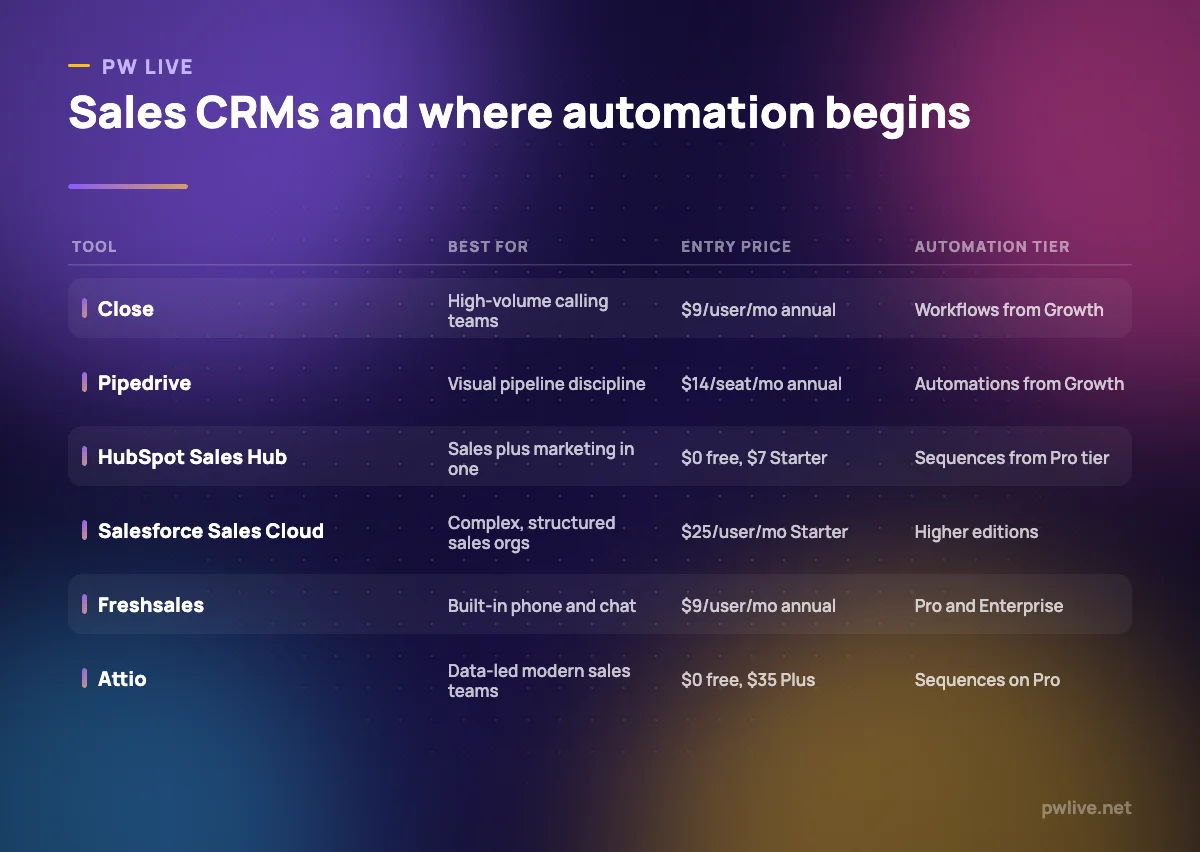The width and height of the screenshot is (1200, 852).
Task: Click 'High-volume calling teams' cell
Action: pos(528,311)
